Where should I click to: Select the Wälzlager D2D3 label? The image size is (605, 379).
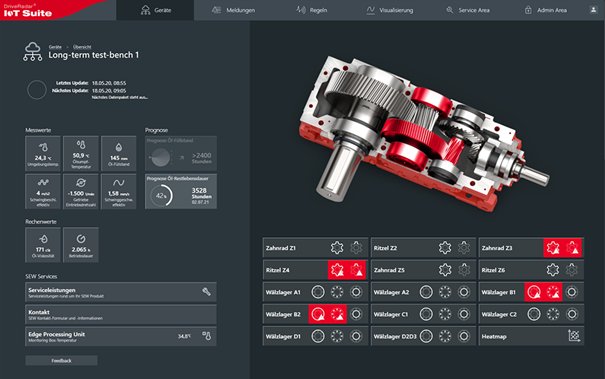[x=395, y=337]
